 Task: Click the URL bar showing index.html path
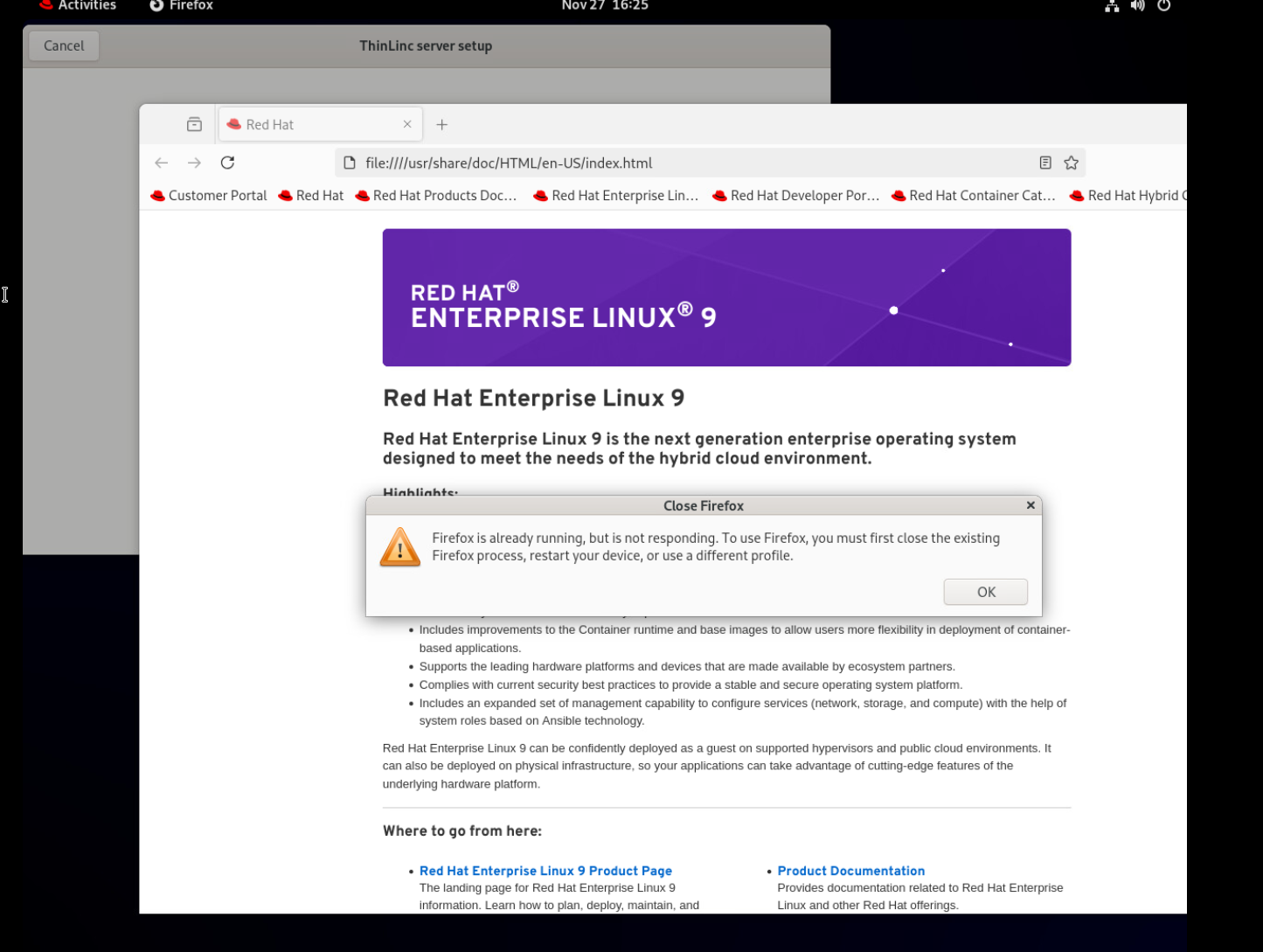pos(710,163)
